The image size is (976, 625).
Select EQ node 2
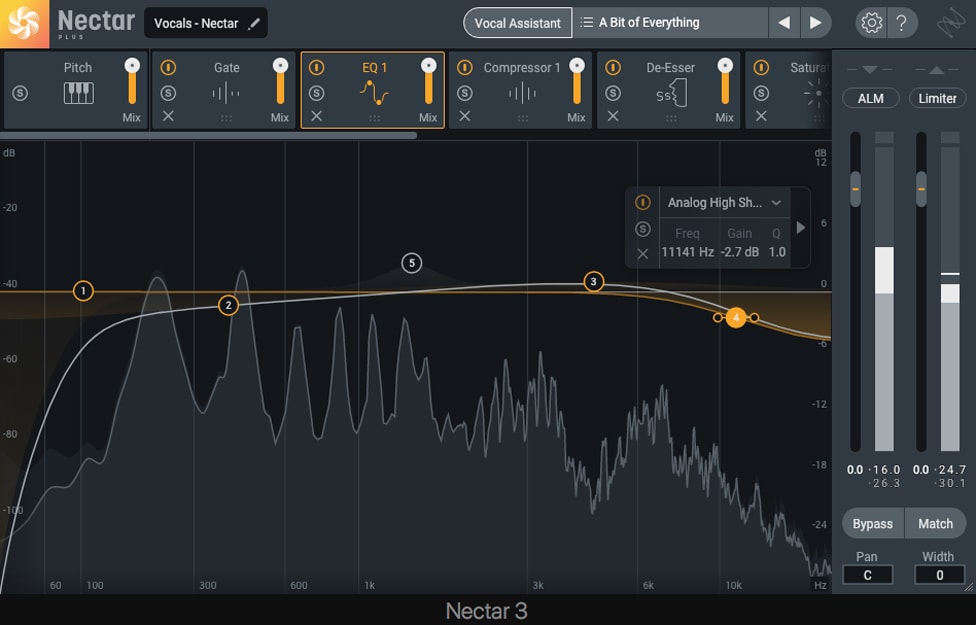point(228,305)
